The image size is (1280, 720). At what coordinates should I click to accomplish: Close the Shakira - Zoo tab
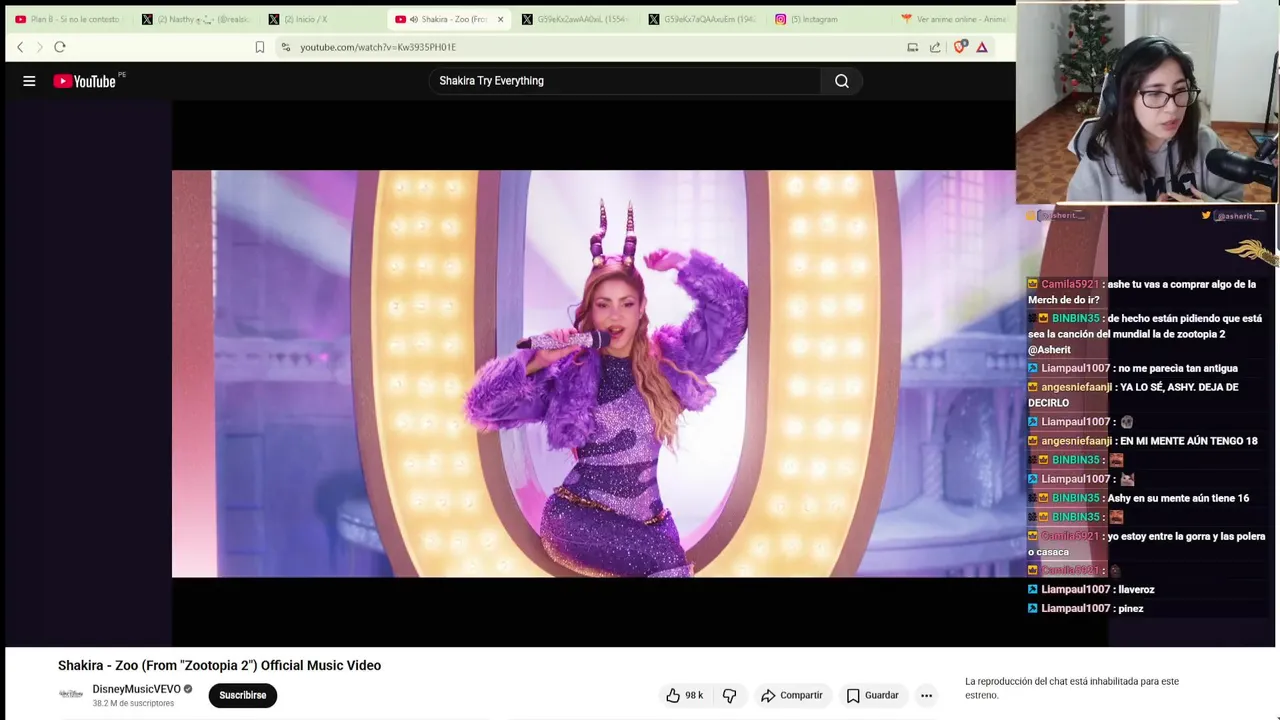point(500,19)
